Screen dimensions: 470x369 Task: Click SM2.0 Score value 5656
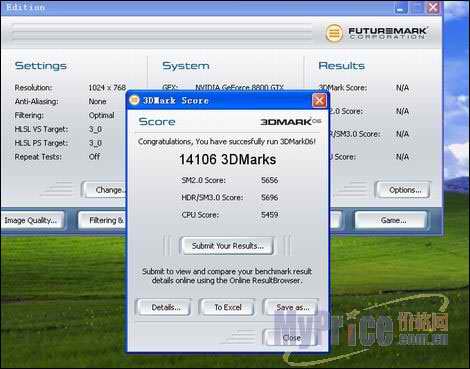(x=269, y=180)
